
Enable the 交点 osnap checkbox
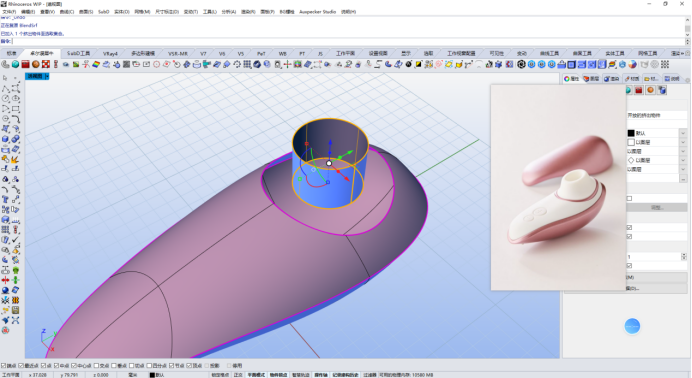[96, 366]
